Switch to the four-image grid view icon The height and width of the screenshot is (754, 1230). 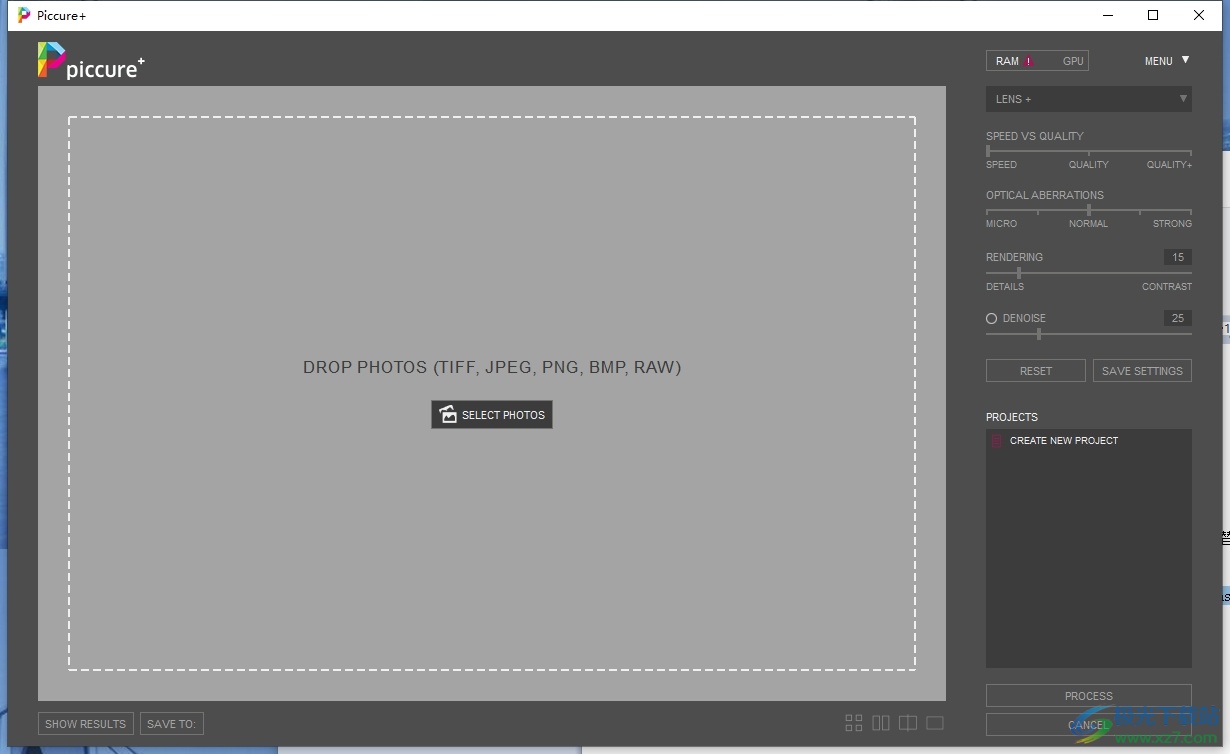(853, 723)
